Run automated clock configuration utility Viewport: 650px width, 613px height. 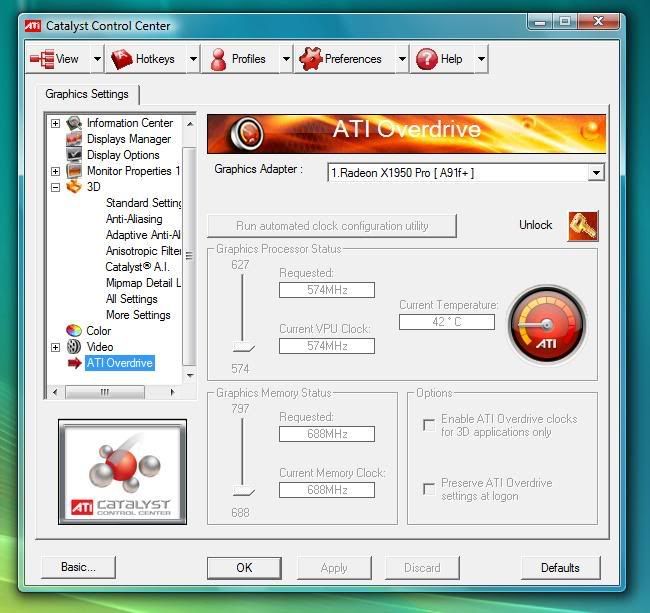(x=332, y=226)
